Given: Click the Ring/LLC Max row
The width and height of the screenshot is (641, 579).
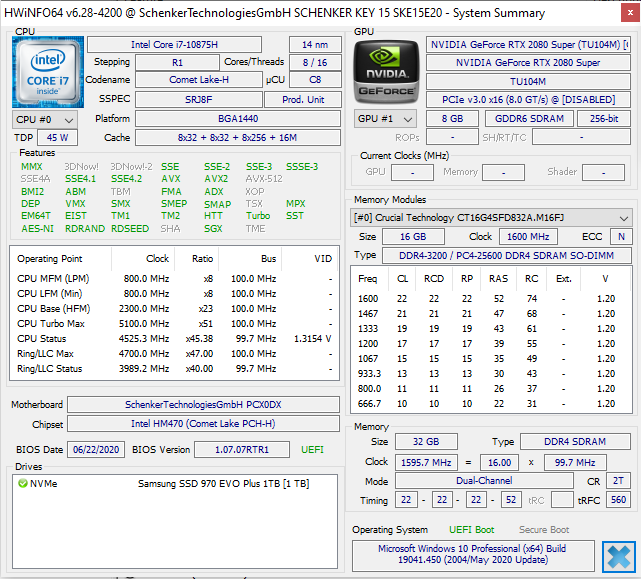Looking at the screenshot, I should click(x=175, y=353).
